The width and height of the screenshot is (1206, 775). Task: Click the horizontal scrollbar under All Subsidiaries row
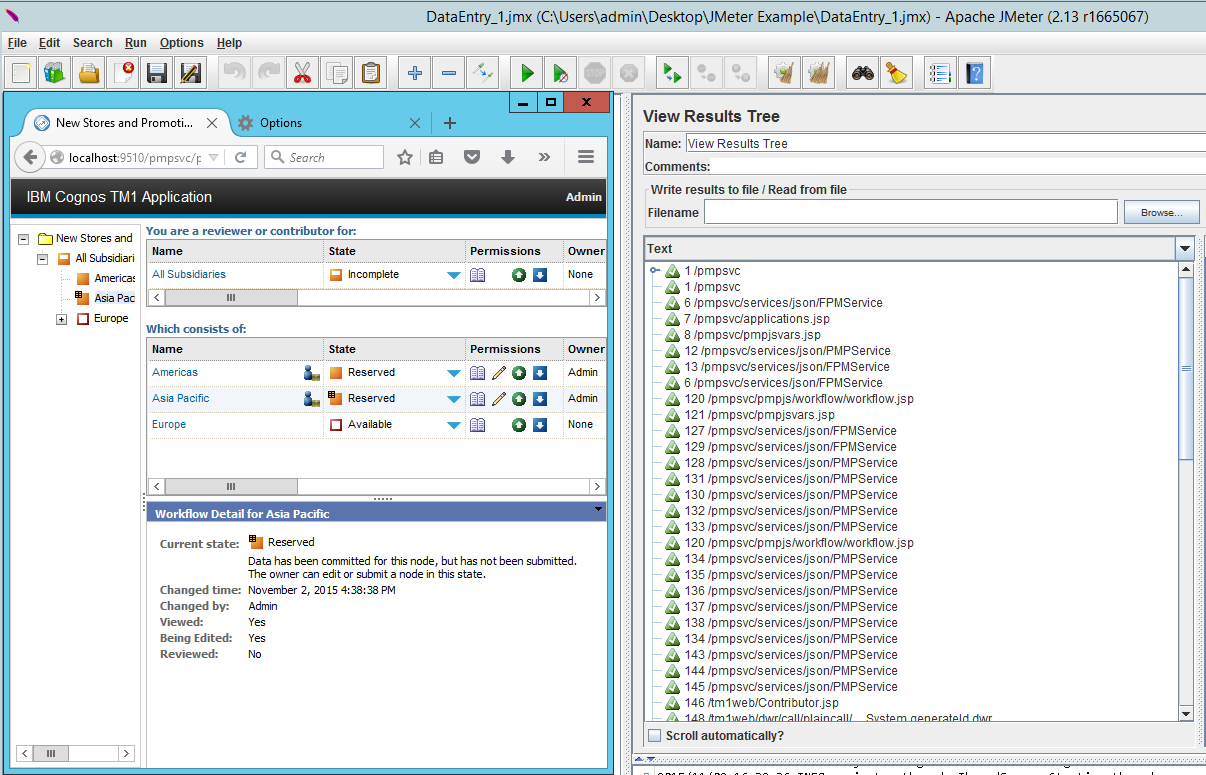(231, 298)
